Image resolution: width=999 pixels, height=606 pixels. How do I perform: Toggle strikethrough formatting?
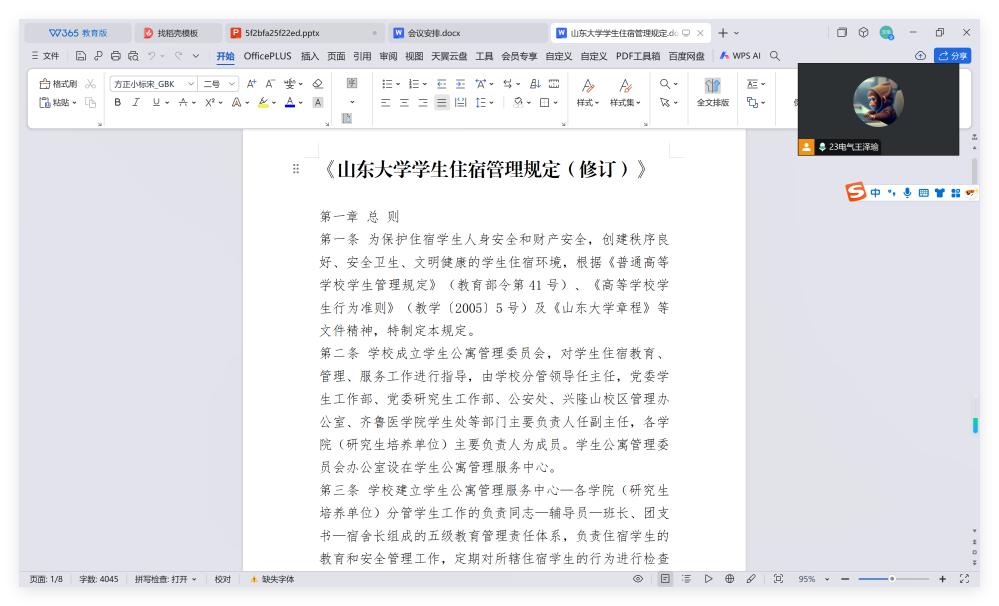[183, 102]
